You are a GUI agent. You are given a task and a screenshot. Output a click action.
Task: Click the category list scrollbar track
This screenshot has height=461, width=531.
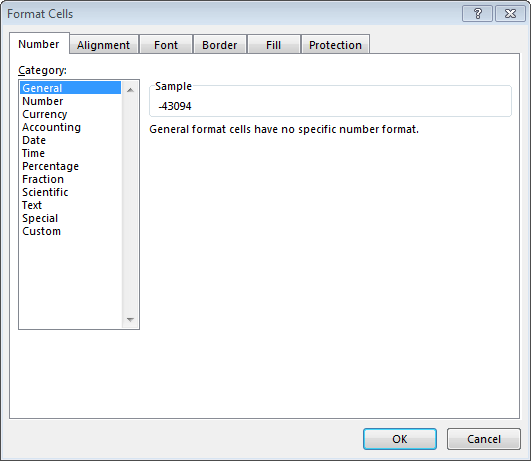tap(130, 205)
